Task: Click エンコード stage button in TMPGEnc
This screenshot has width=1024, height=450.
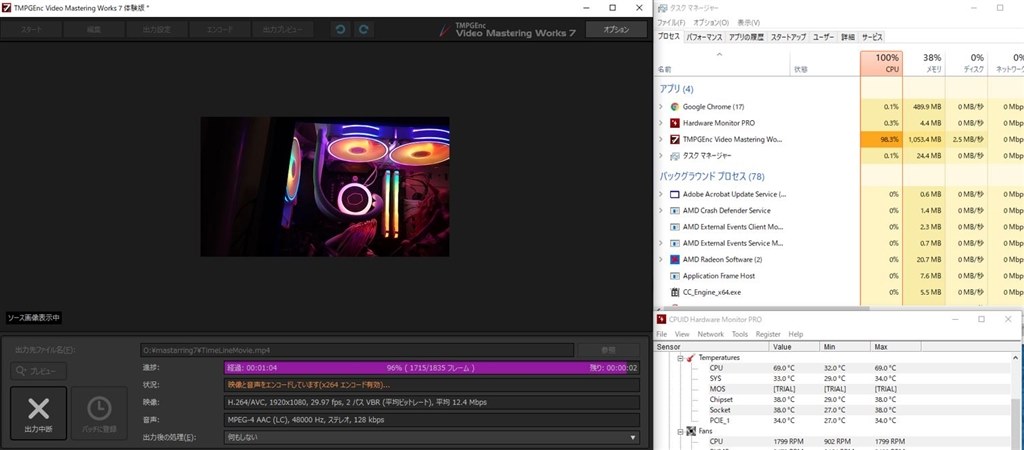Action: click(219, 29)
